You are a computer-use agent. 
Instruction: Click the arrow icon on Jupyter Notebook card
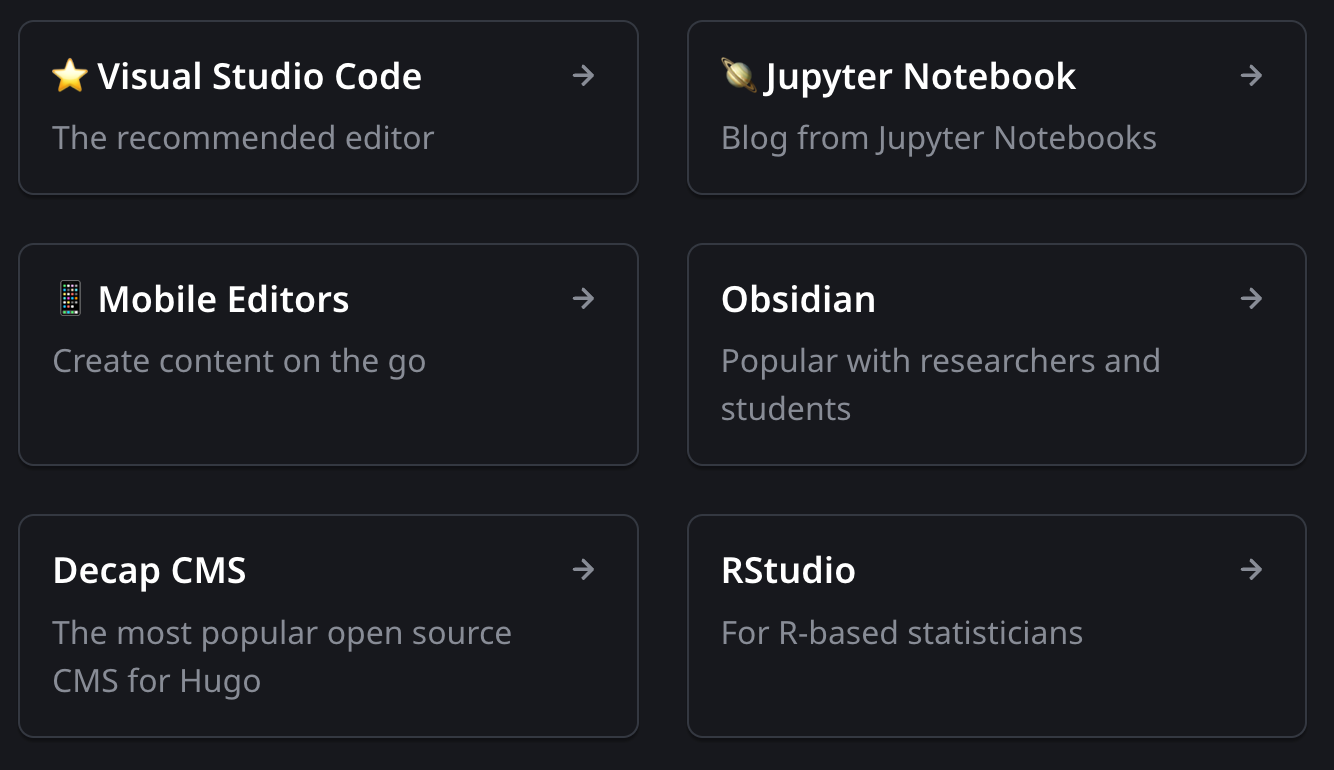tap(1252, 75)
